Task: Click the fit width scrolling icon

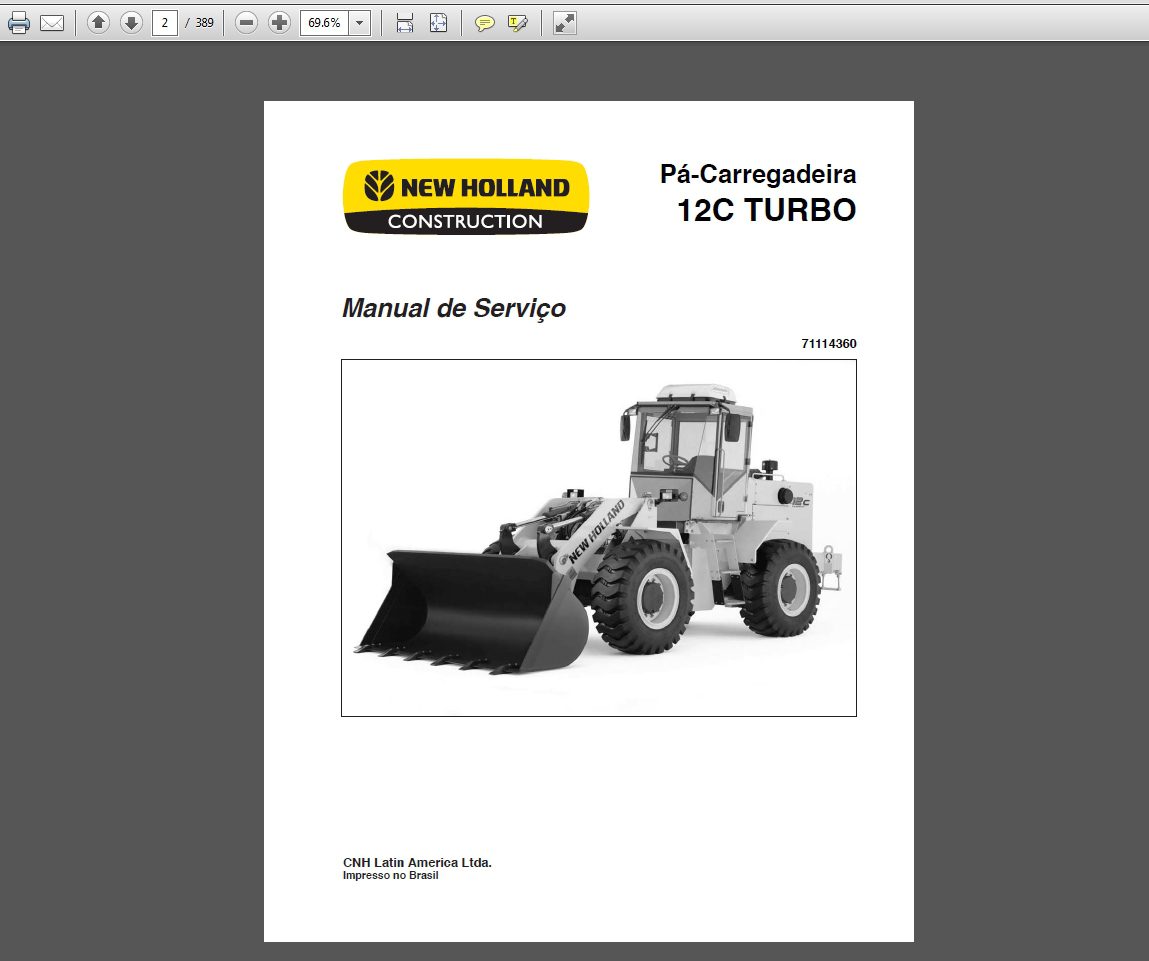Action: [404, 23]
